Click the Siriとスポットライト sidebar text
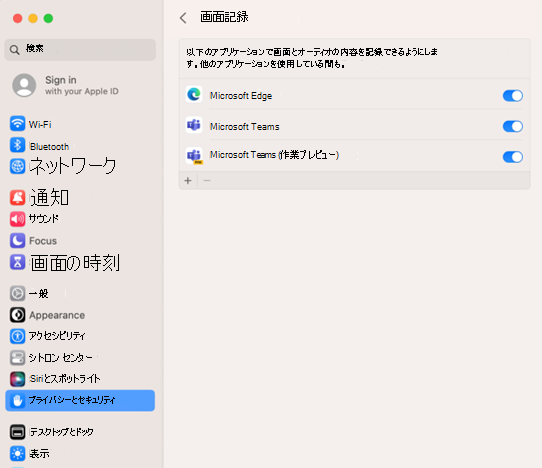 point(65,379)
